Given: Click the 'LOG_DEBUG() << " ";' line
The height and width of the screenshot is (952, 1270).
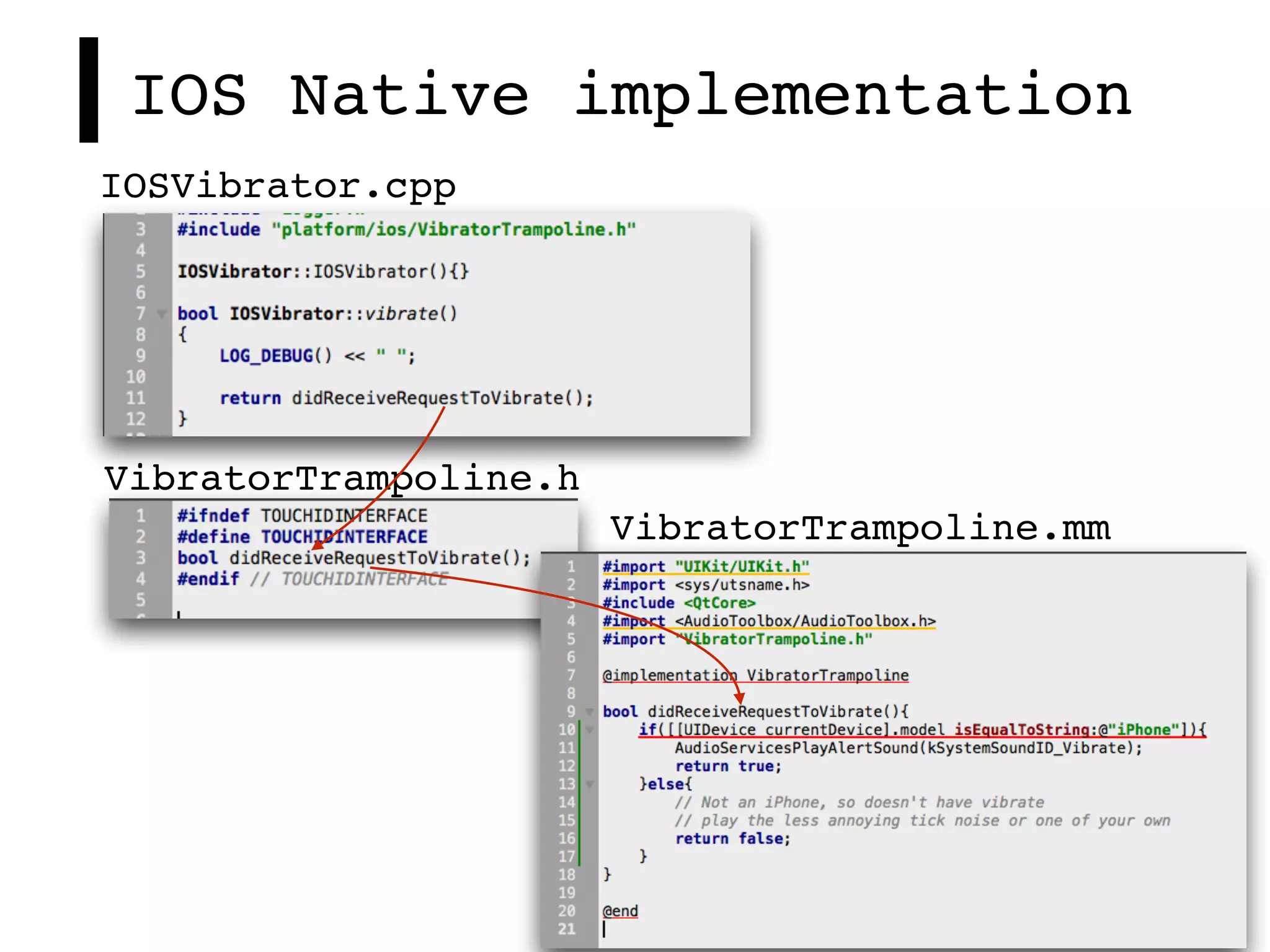Looking at the screenshot, I should (317, 356).
